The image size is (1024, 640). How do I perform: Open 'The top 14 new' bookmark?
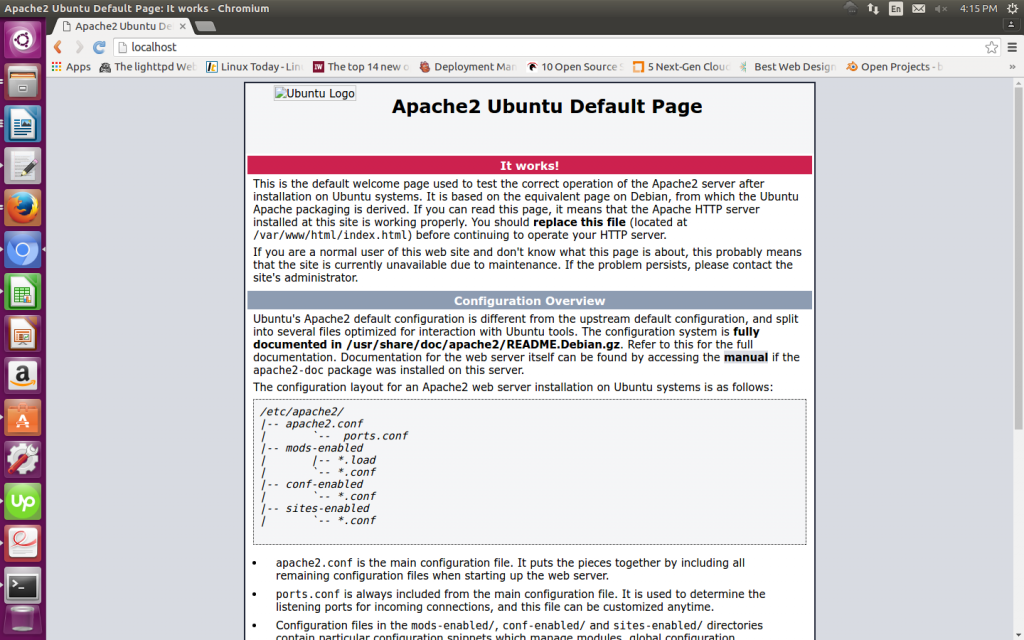pyautogui.click(x=361, y=67)
